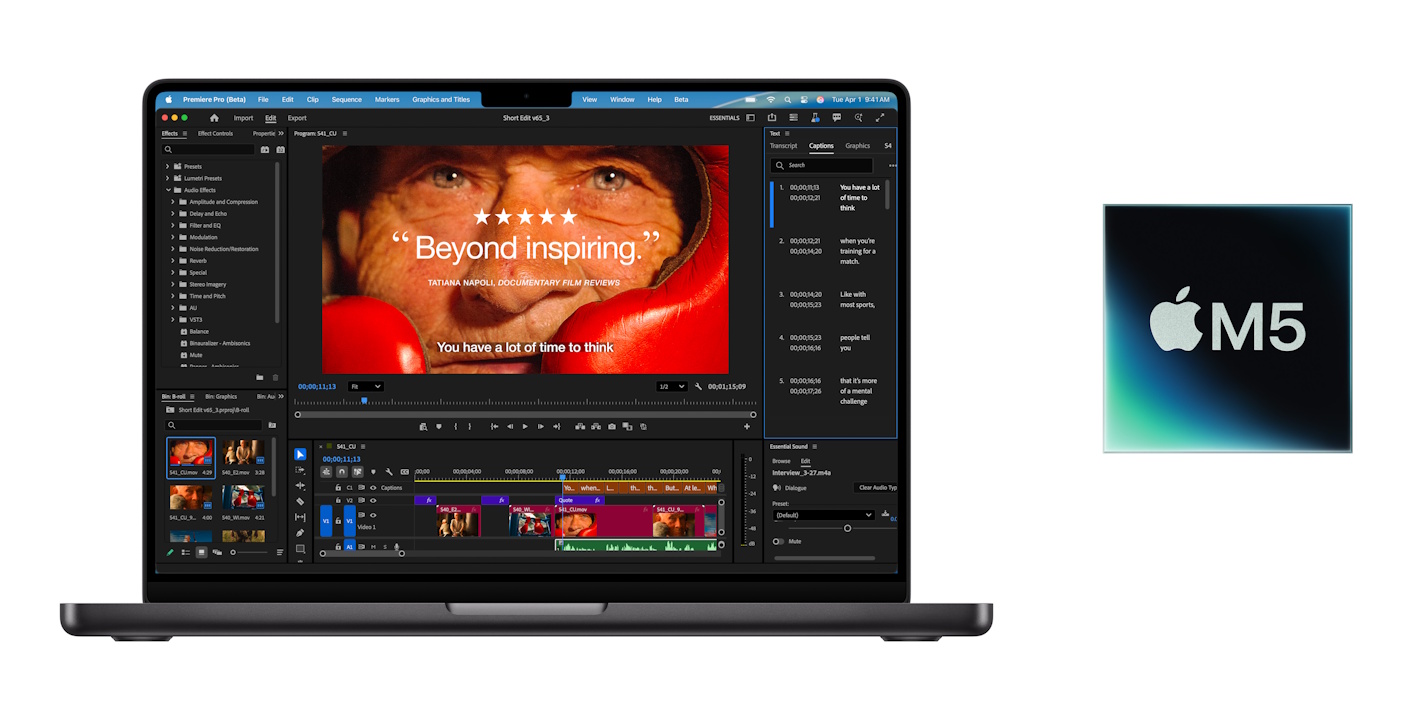The width and height of the screenshot is (1414, 720).
Task: Open timeline wrench display settings
Action: 388,472
